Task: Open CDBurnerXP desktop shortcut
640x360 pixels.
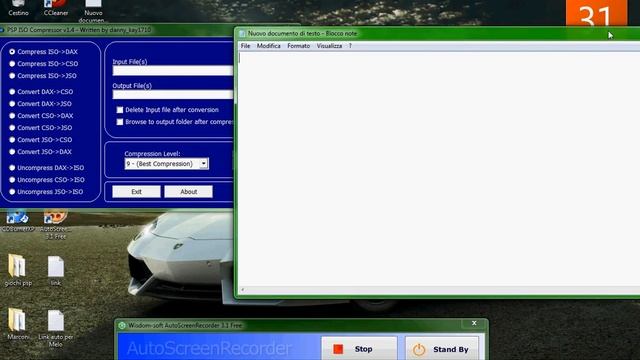Action: click(17, 221)
